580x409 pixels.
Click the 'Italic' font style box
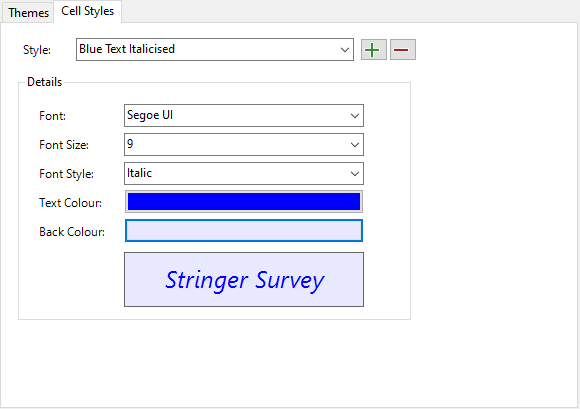click(x=244, y=173)
